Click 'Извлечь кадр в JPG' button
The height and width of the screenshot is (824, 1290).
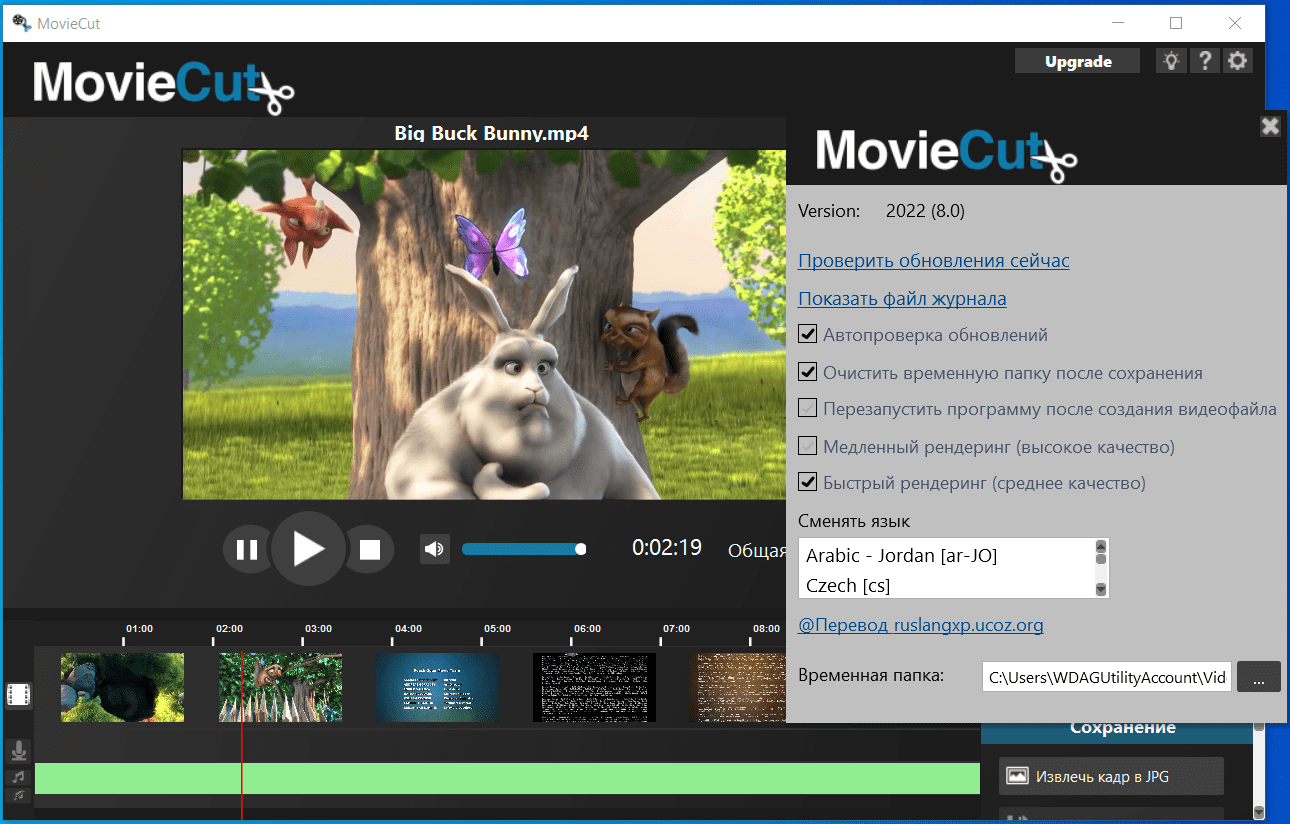(x=1111, y=776)
